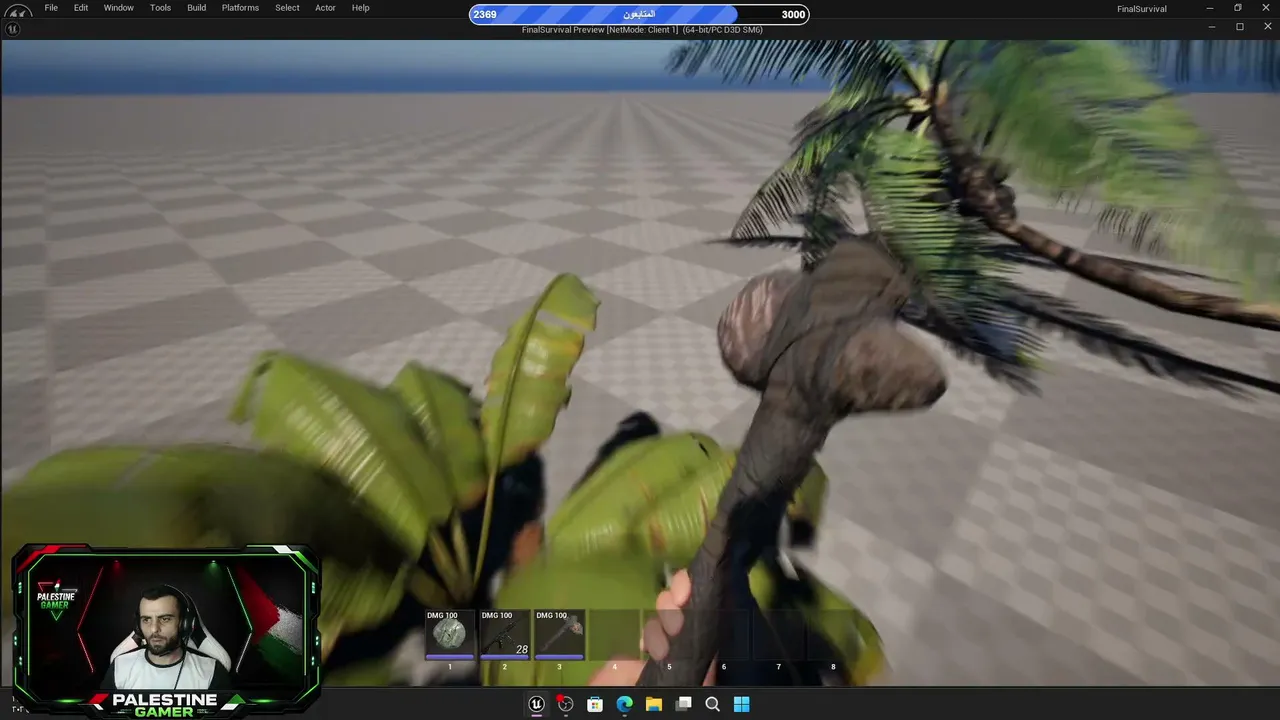The image size is (1280, 720).
Task: Open the Build menu
Action: coord(197,8)
